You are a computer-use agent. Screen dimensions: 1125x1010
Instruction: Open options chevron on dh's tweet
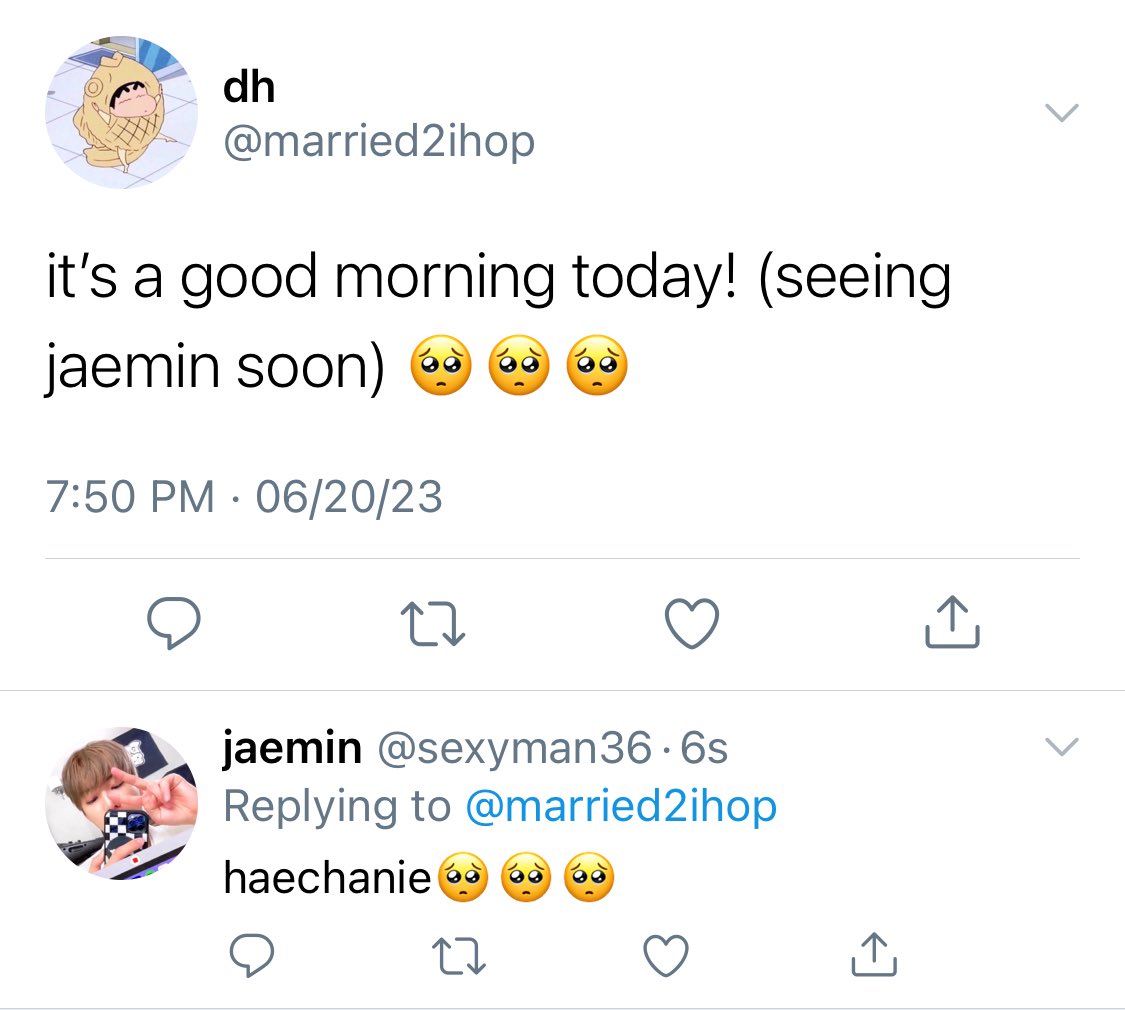pos(1062,113)
